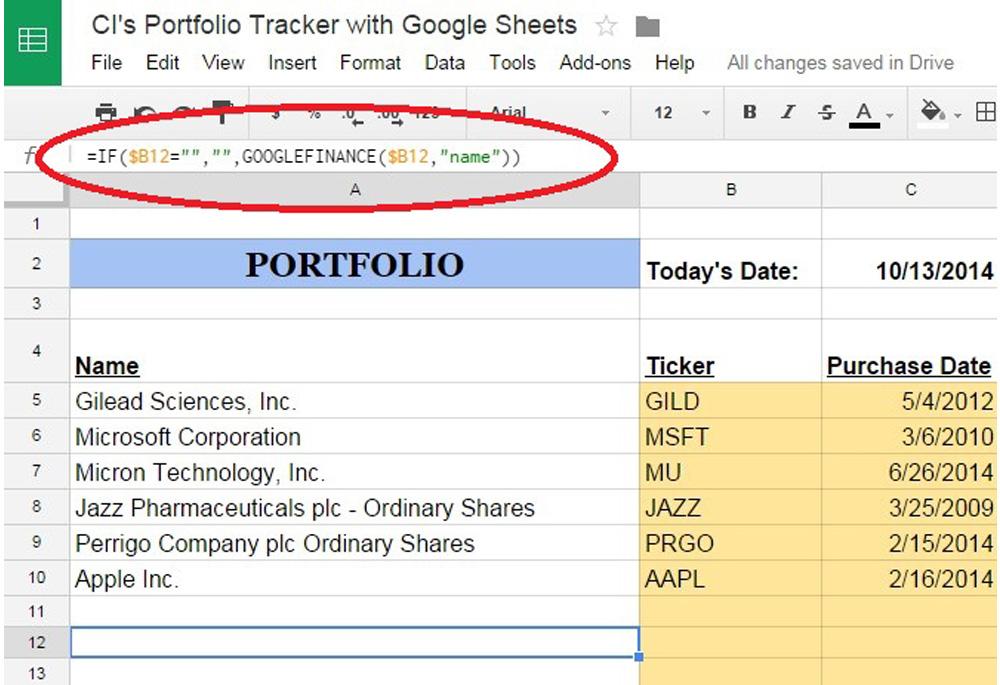Select row 12 header
Viewport: 1000px width, 685px height.
coord(36,642)
